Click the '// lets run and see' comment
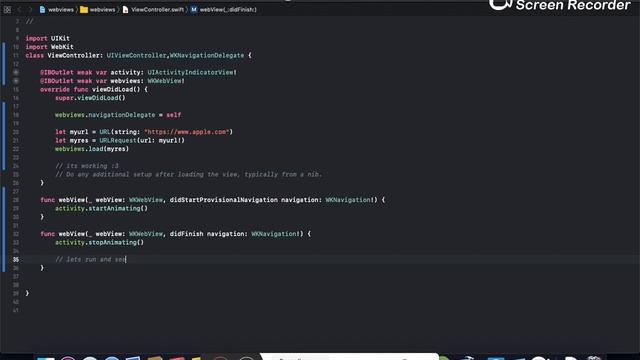640x360 pixels. pyautogui.click(x=91, y=259)
